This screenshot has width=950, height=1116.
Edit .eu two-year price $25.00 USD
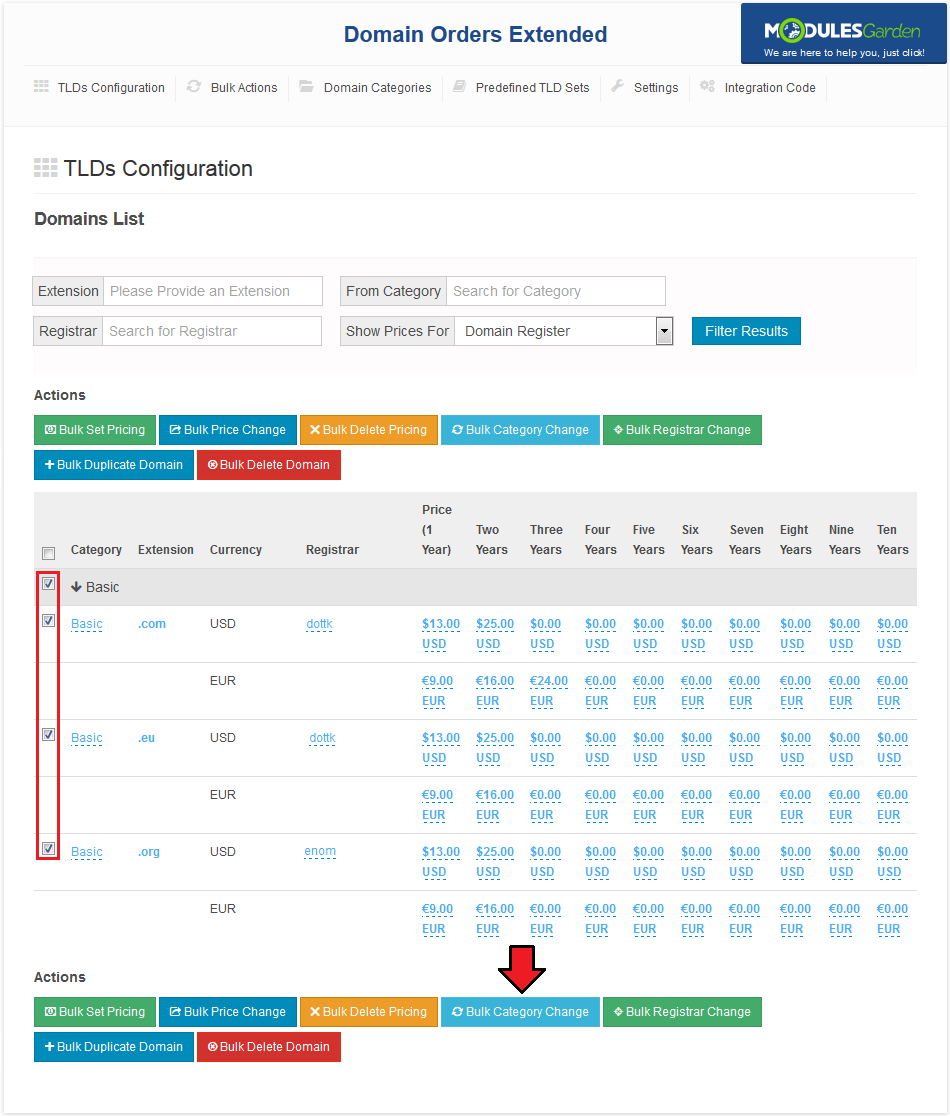[495, 748]
